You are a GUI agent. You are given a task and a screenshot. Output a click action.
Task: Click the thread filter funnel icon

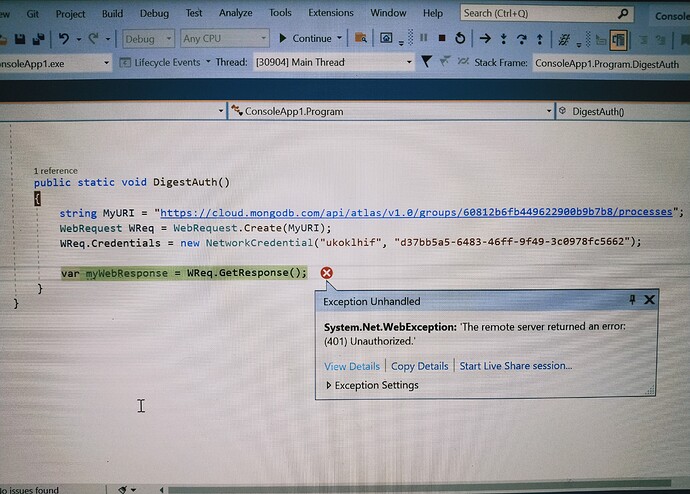[x=427, y=62]
